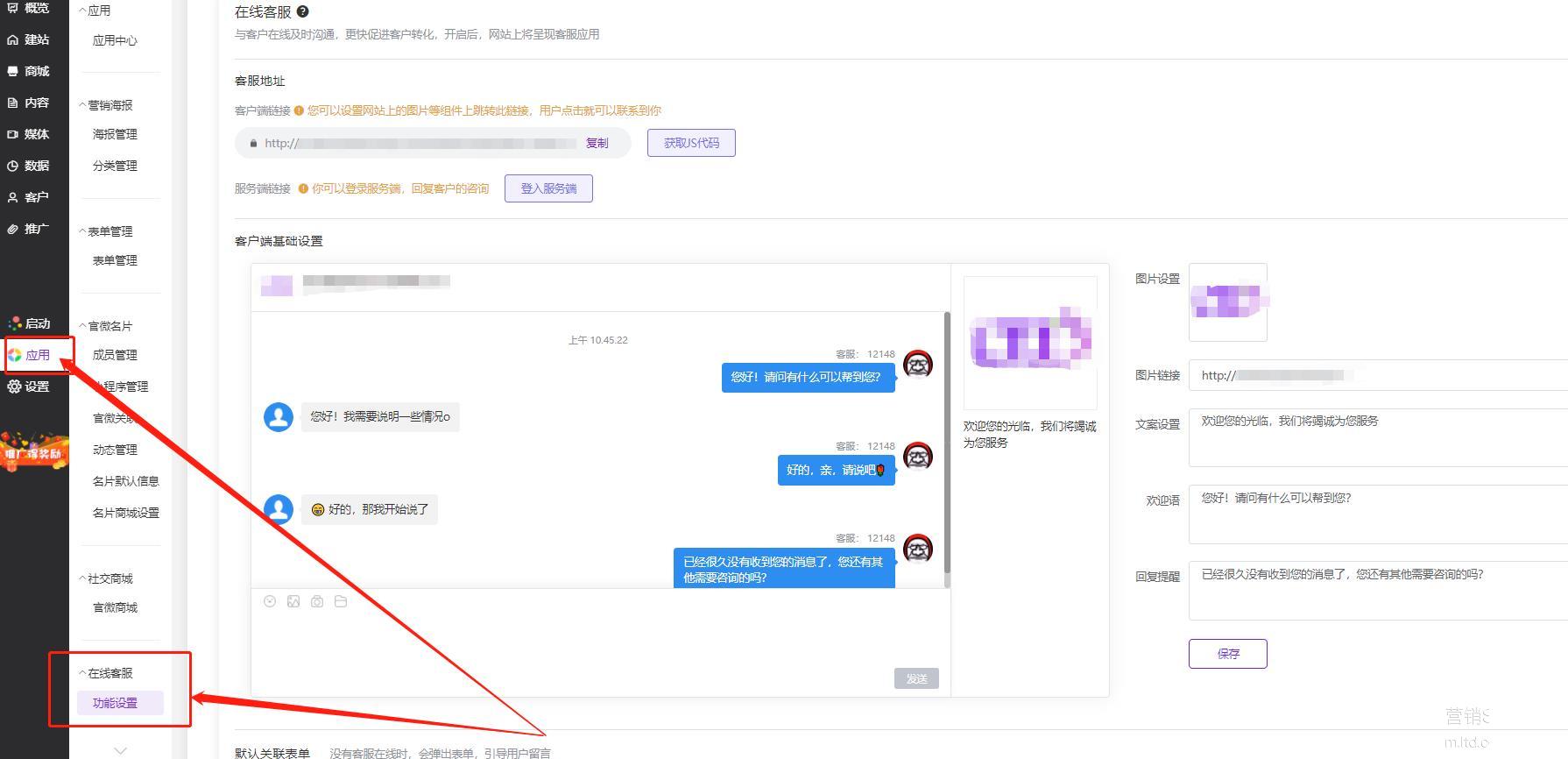Open 数据 in the left sidebar
This screenshot has width=1568, height=759.
[x=28, y=166]
